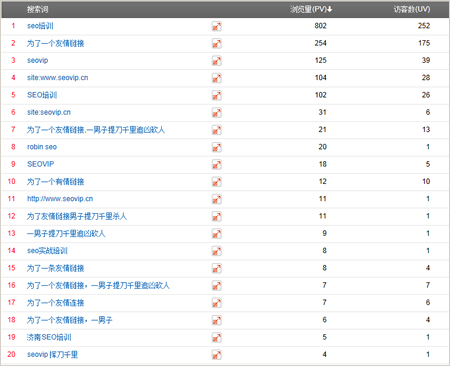Open the site:seovip.cn keyword link
Viewport: 450px width, 366px height.
(49, 112)
